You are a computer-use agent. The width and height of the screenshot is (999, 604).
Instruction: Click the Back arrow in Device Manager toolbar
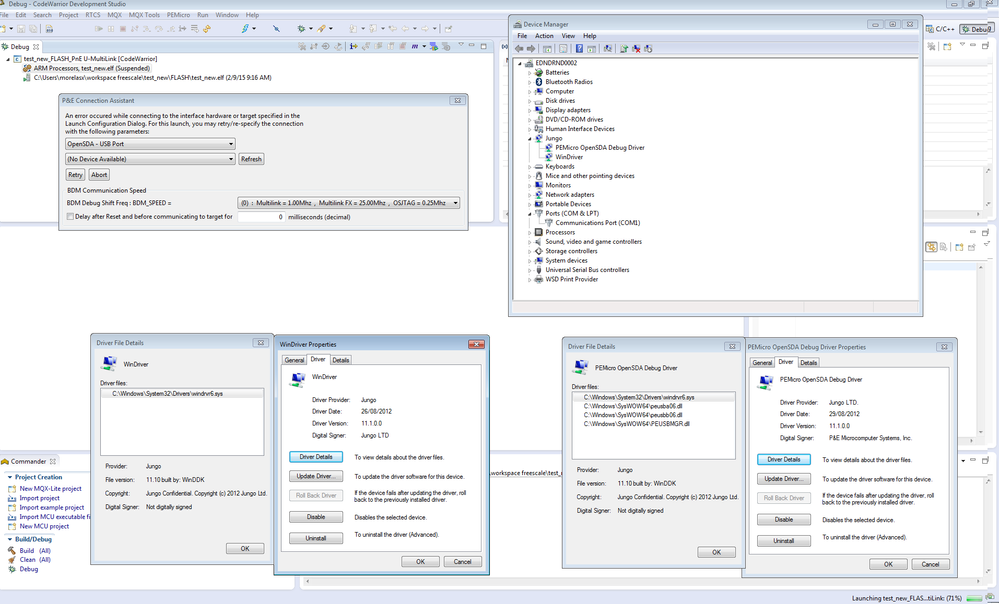coord(519,48)
